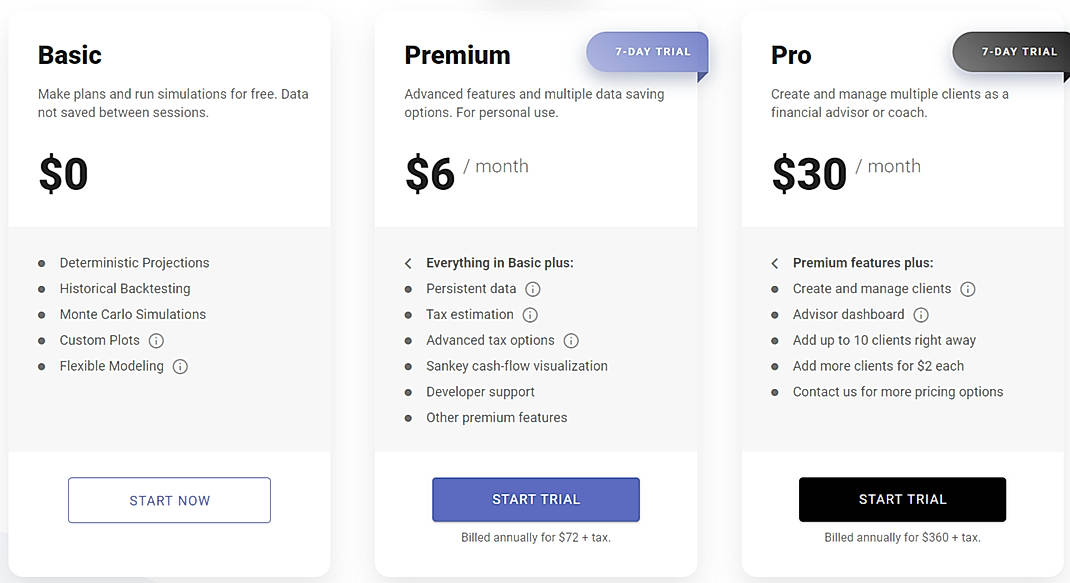Select the Pro plan heading
The height and width of the screenshot is (583, 1070).
click(x=790, y=55)
